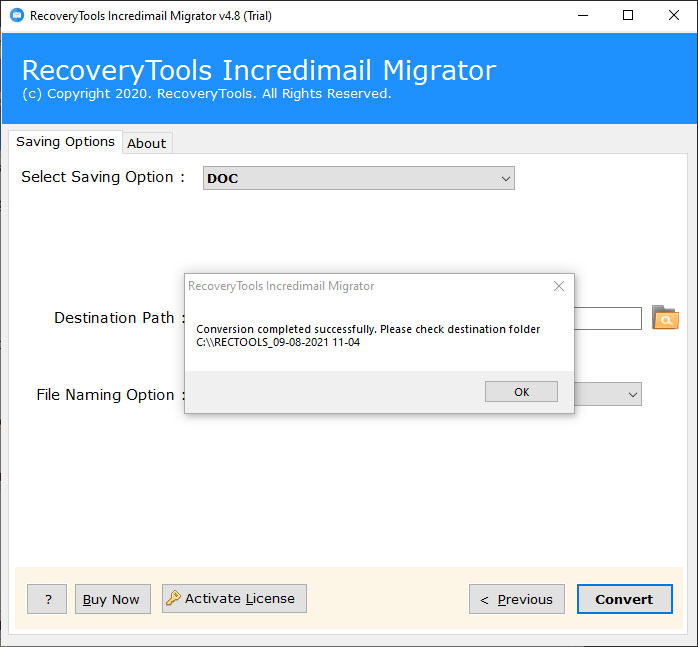Click the dialog title 'RecoveryTools Incredimail Migrator'
Viewport: 698px width, 647px height.
coord(281,286)
